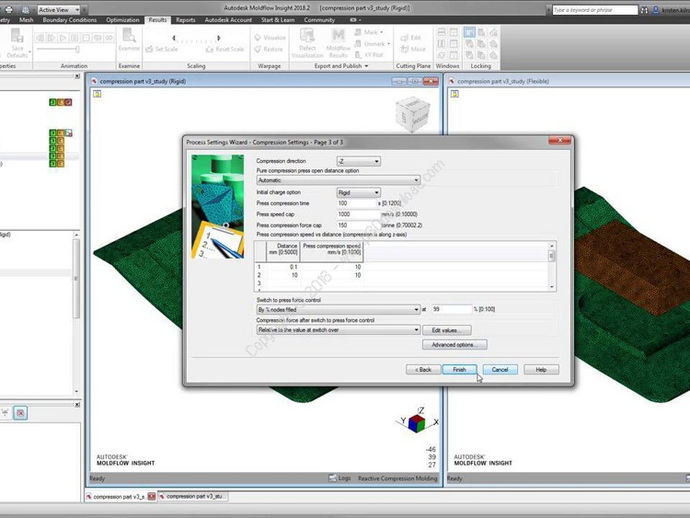Open Advanced options in wizard

click(x=455, y=345)
